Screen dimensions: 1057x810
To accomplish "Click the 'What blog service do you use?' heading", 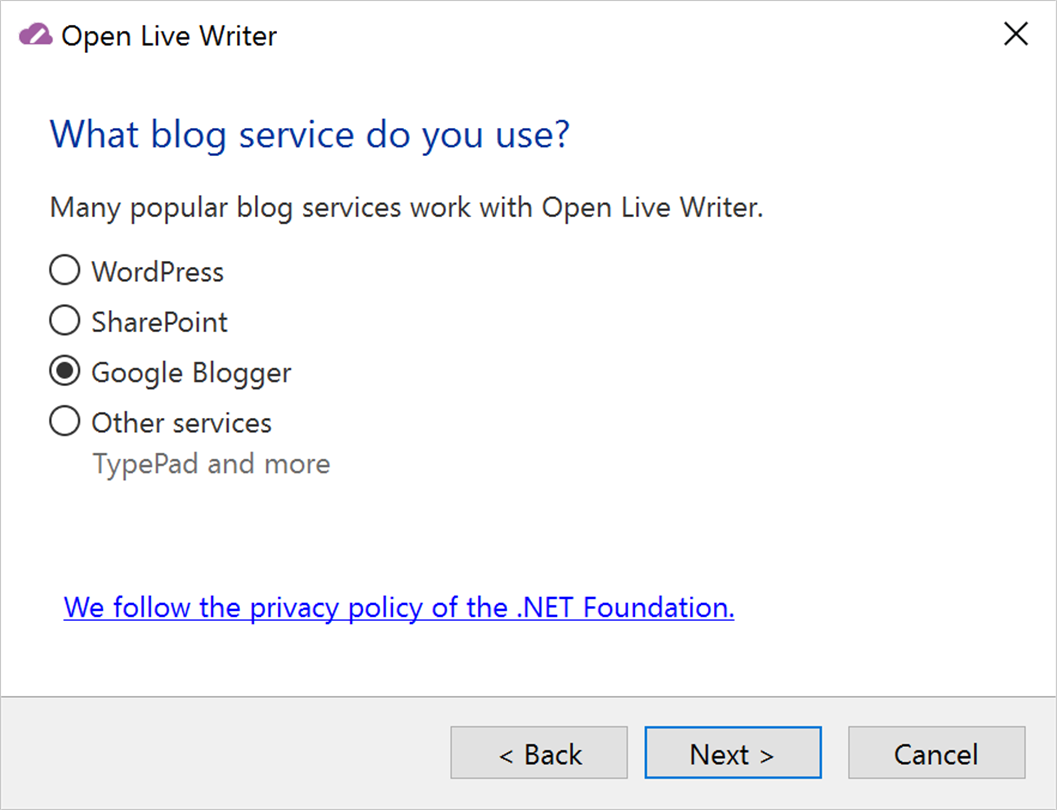I will (310, 133).
